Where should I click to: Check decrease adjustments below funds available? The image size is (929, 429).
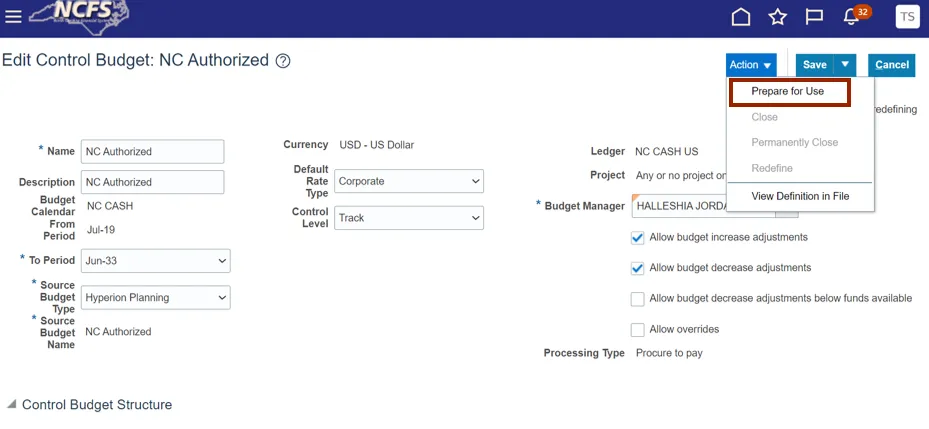click(x=638, y=299)
